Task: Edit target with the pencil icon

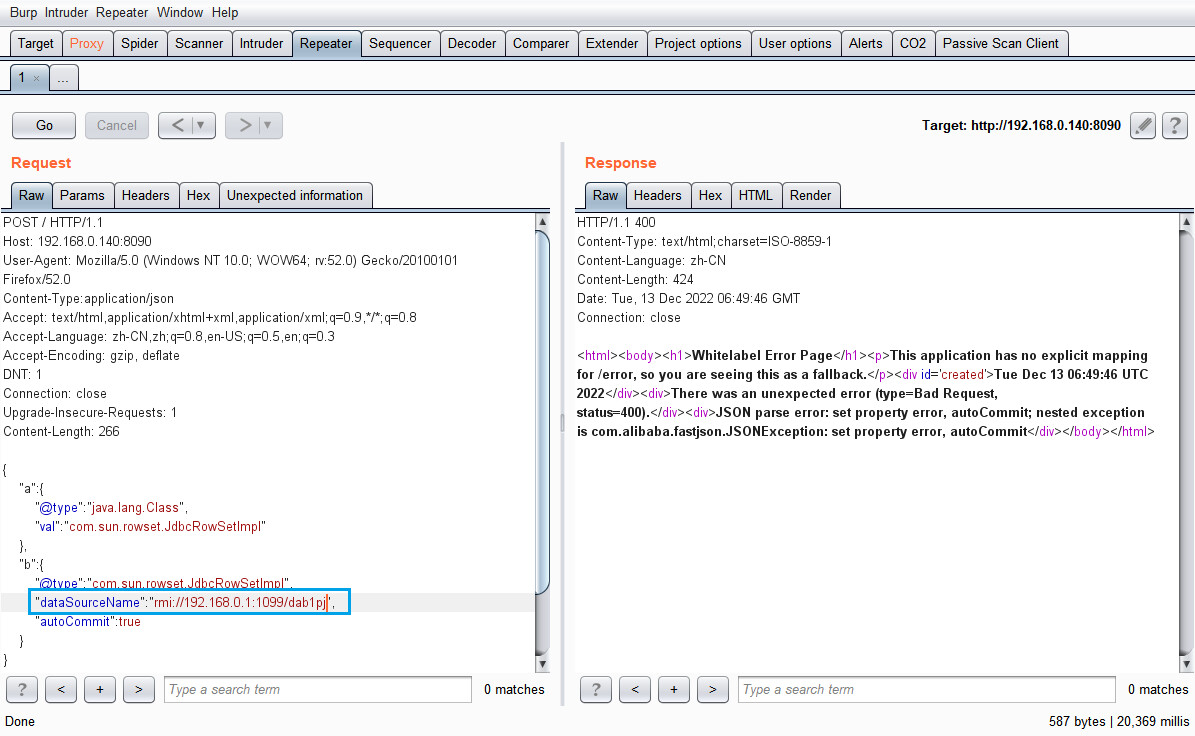Action: pos(1142,126)
